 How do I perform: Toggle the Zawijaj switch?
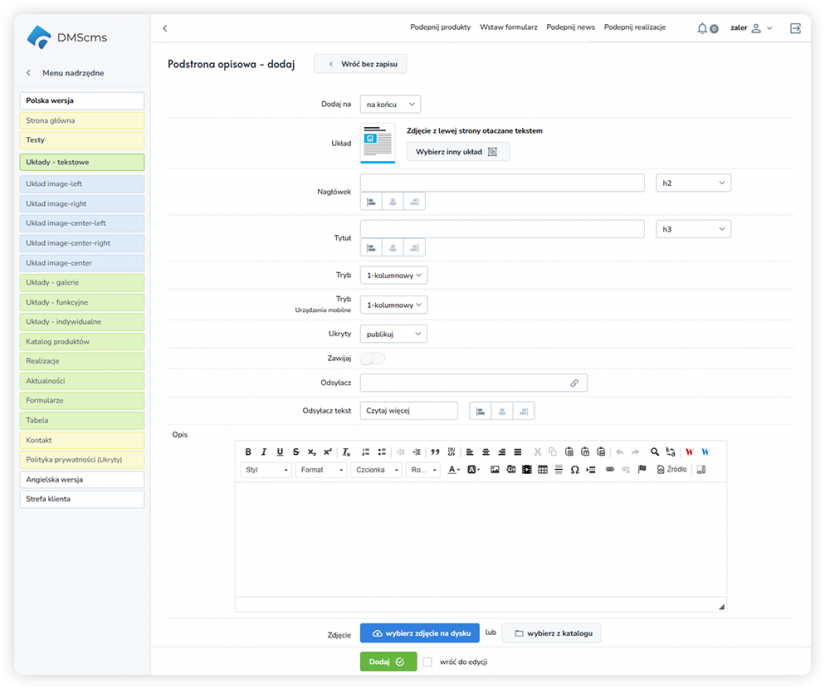(372, 358)
